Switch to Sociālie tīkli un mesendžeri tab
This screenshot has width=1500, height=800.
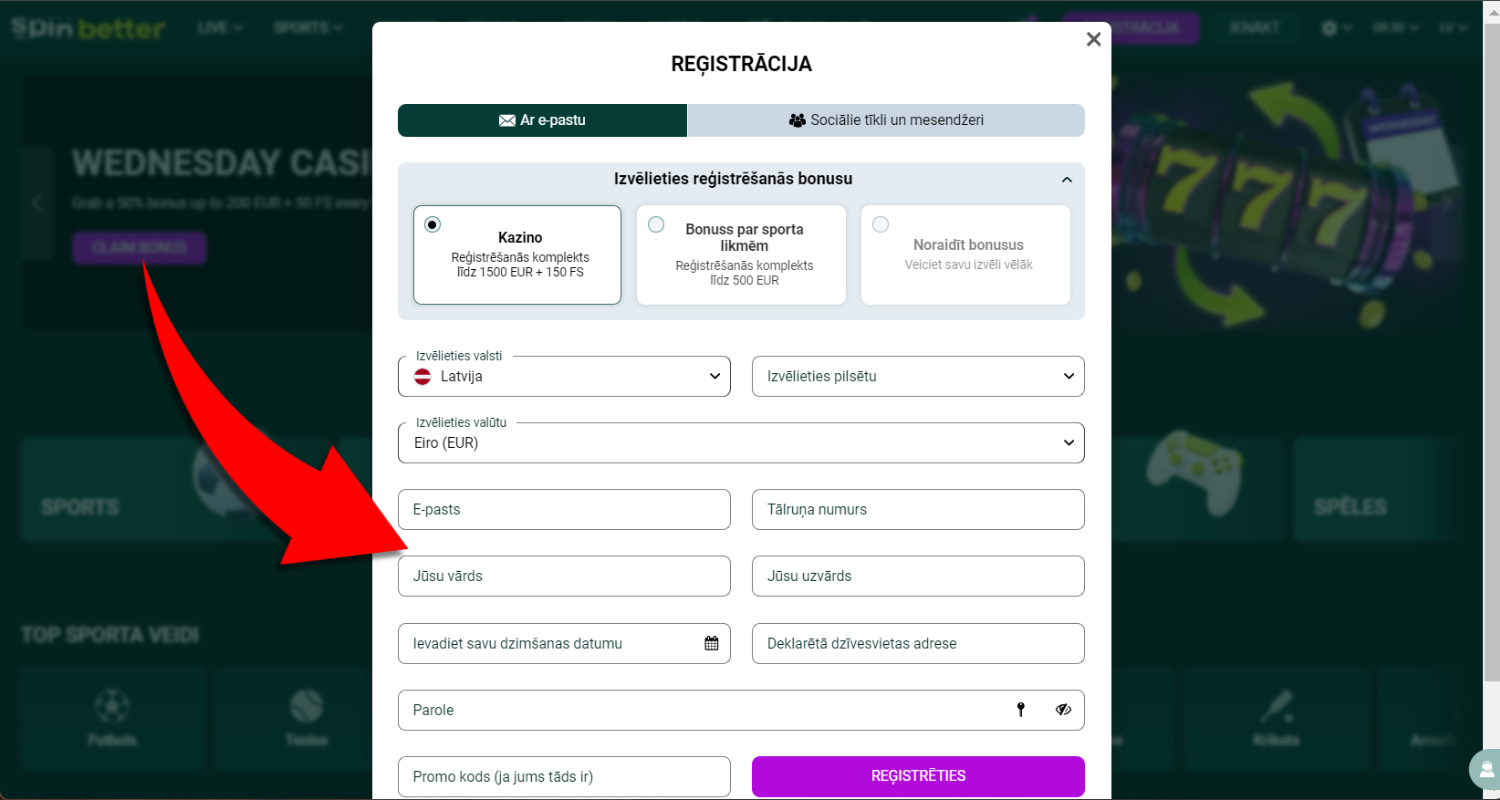coord(886,120)
